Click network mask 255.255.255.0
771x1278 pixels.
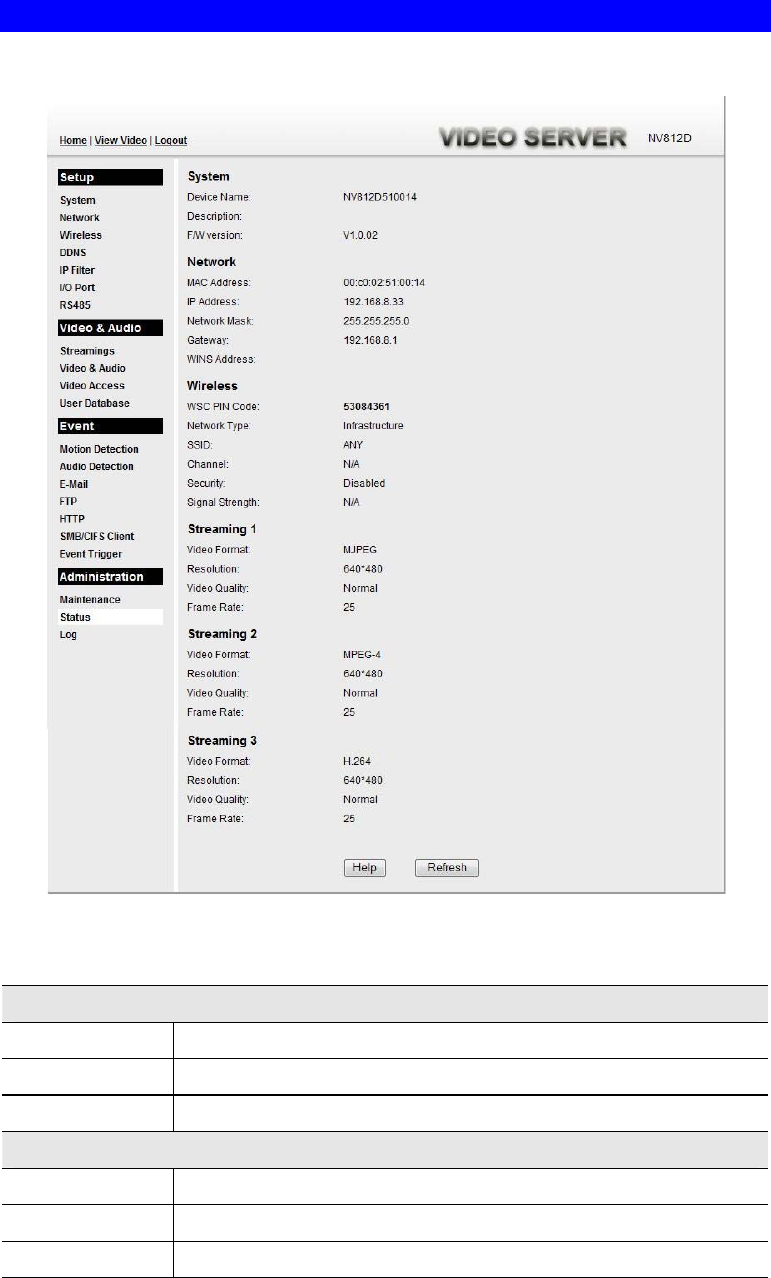[x=376, y=321]
